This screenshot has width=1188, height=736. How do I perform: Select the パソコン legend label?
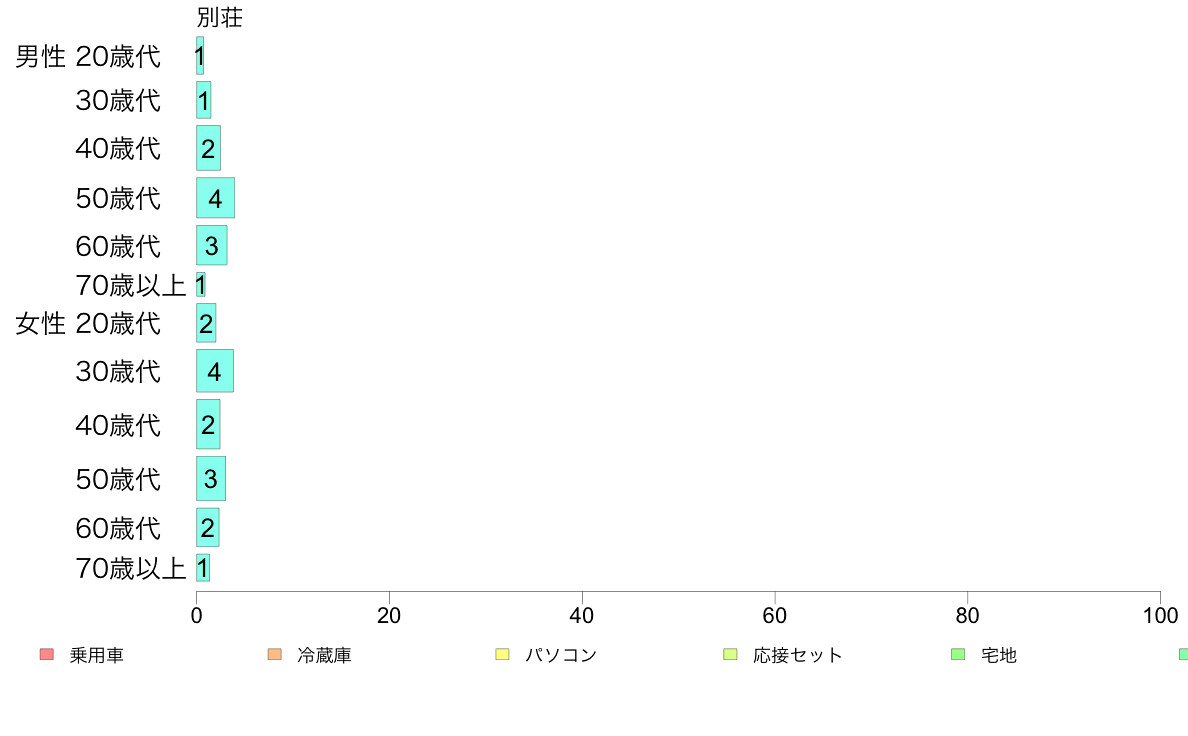(561, 655)
